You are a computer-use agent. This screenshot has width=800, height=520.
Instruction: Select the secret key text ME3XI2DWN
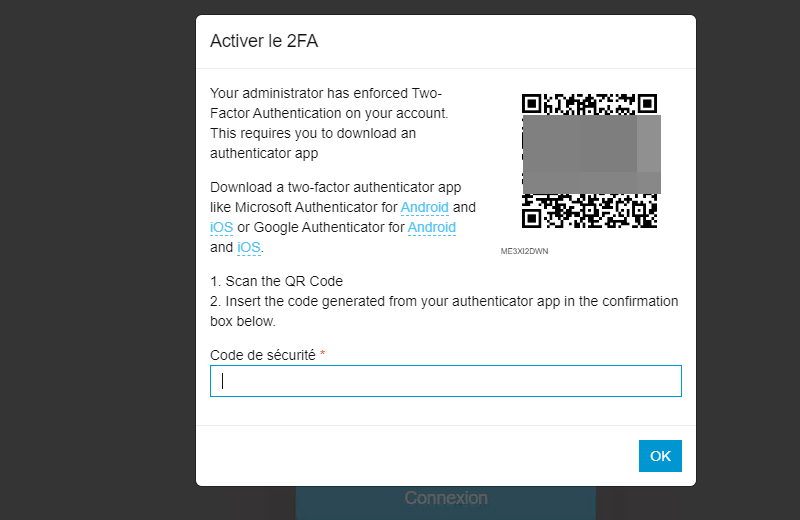(x=524, y=251)
